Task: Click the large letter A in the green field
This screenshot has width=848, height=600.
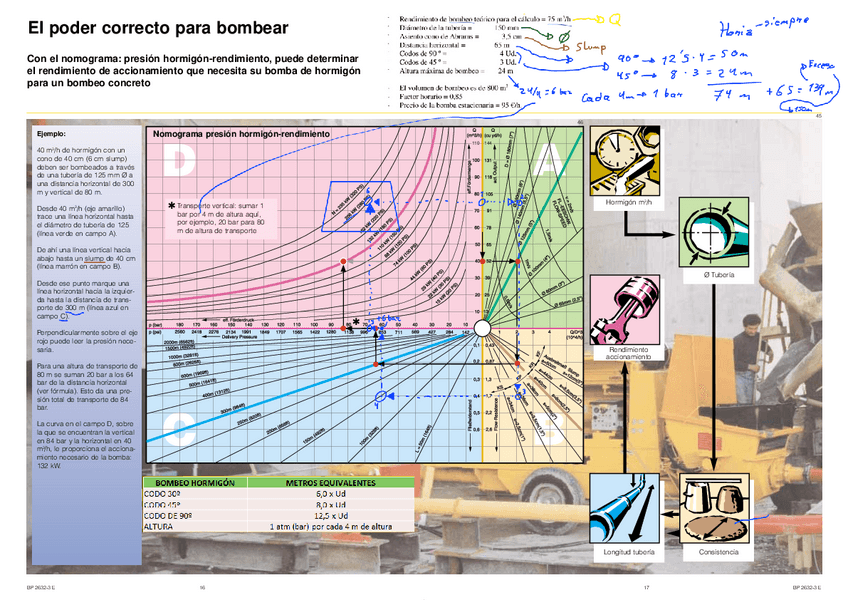Action: [548, 160]
